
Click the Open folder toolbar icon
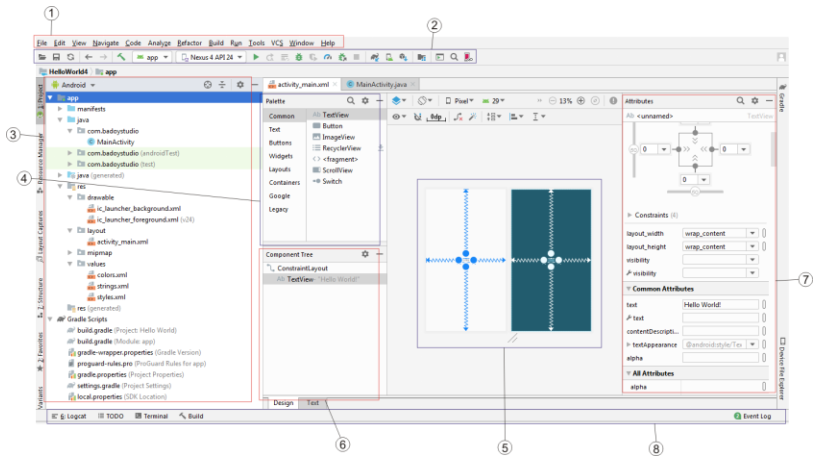point(42,57)
